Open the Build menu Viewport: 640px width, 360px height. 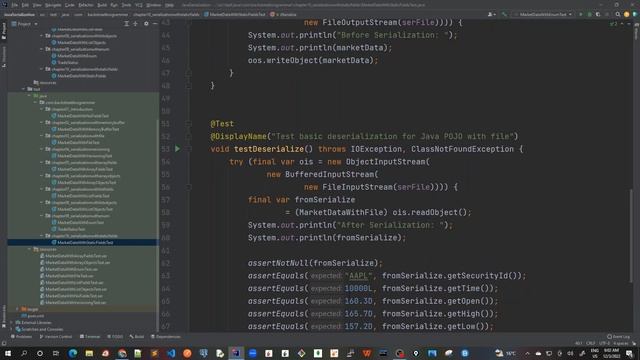(102, 5)
